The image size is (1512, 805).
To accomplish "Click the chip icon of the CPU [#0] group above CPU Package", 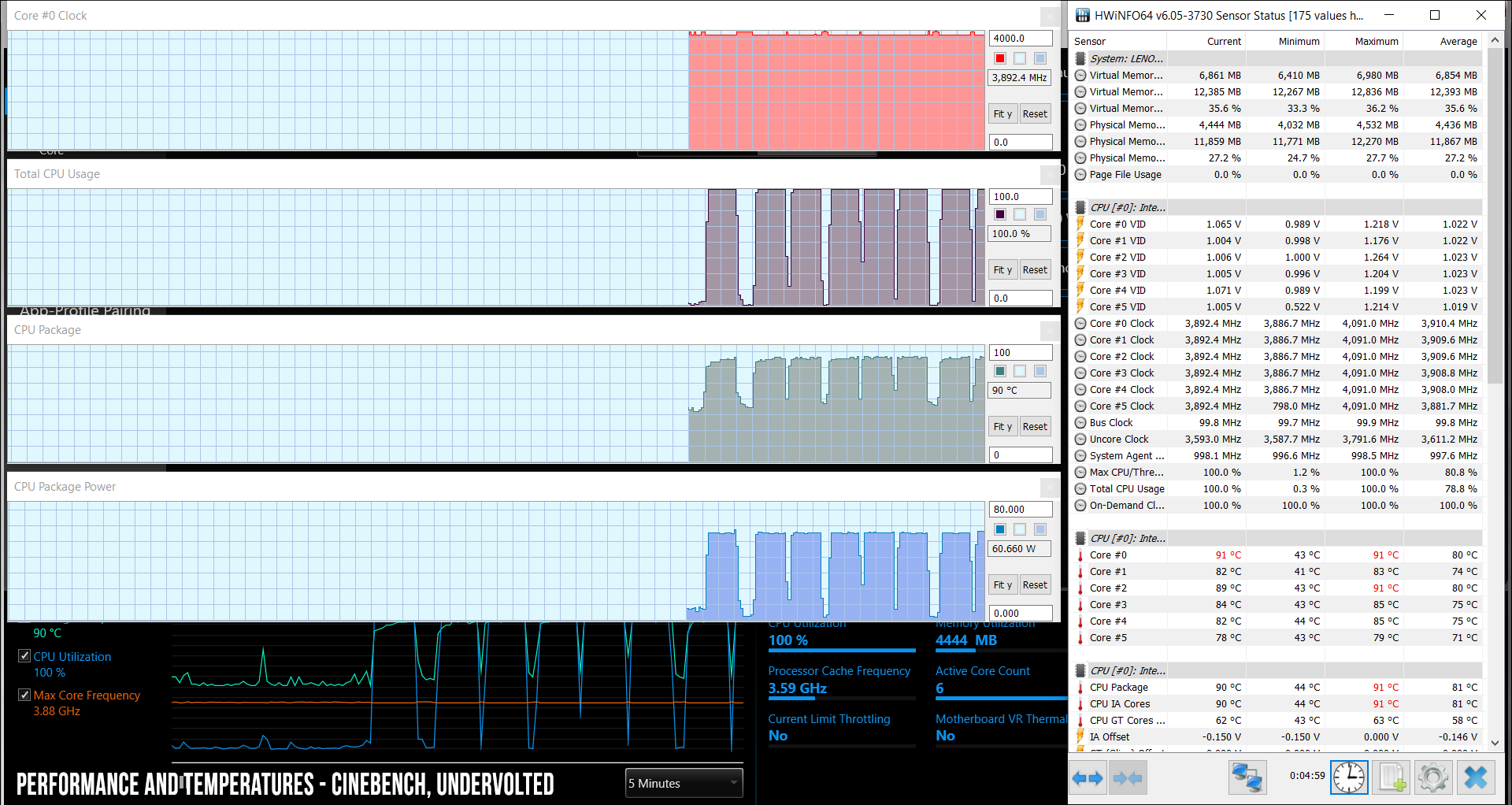I will [x=1080, y=670].
